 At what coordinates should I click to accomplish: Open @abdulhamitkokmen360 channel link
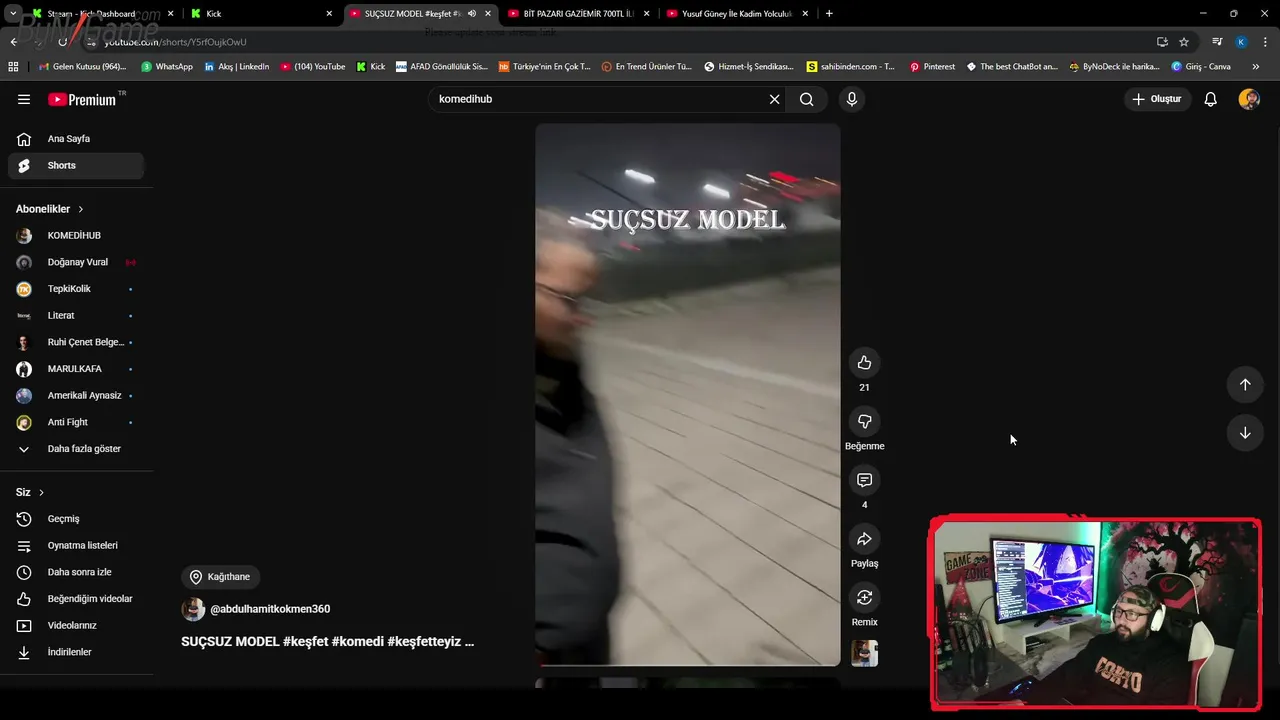270,609
